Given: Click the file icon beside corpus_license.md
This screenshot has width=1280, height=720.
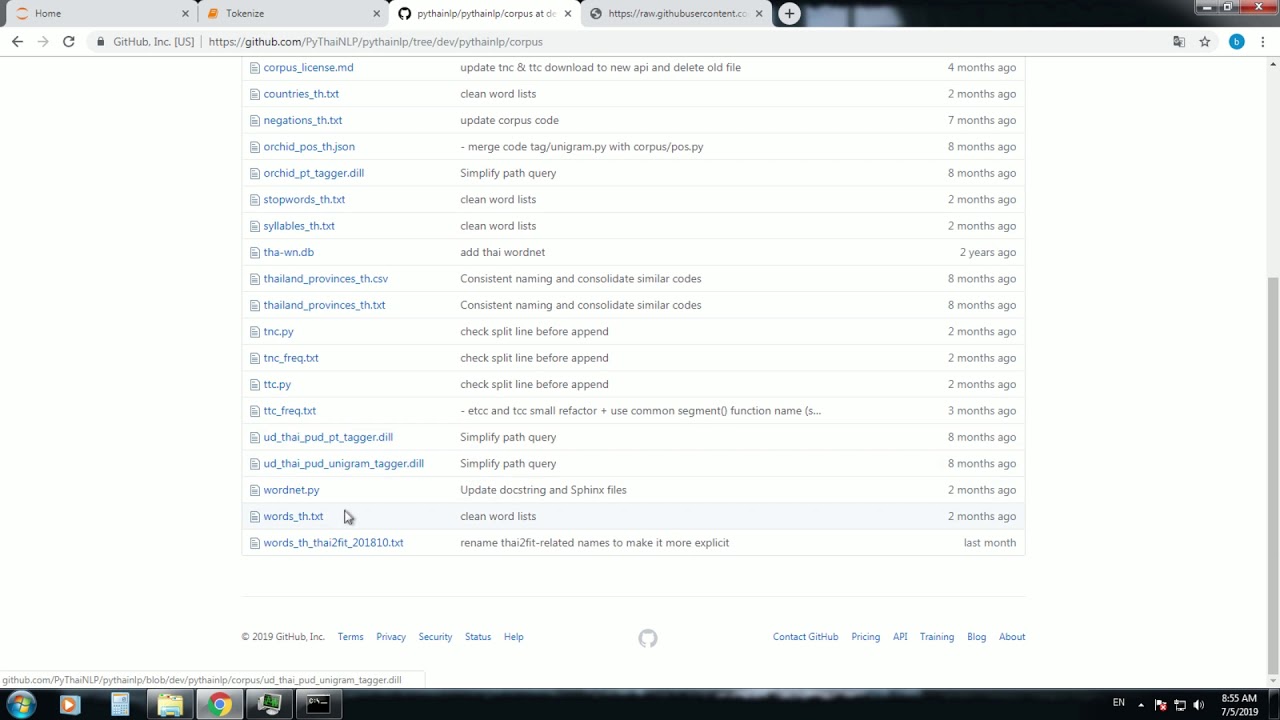Looking at the screenshot, I should 254,67.
